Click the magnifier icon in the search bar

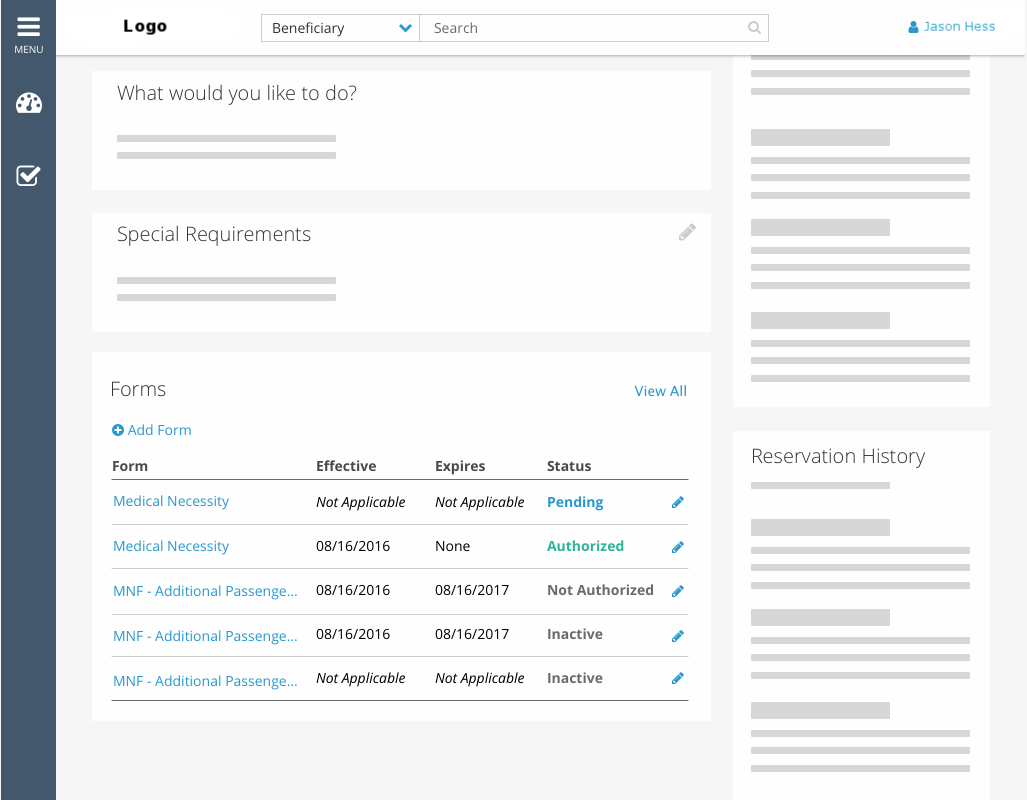point(754,28)
